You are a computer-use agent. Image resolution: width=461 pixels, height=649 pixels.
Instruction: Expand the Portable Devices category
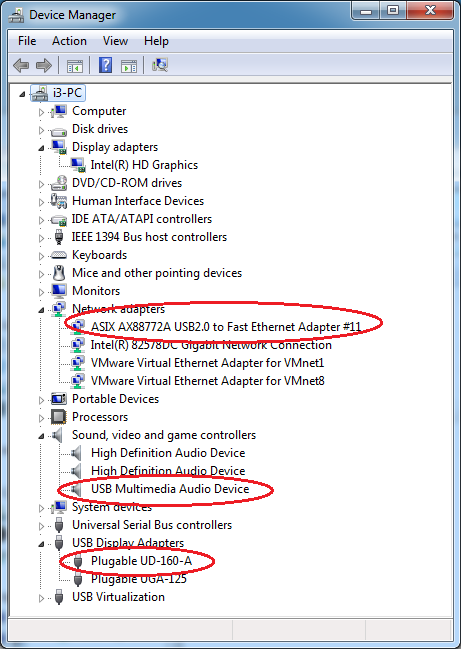click(41, 400)
